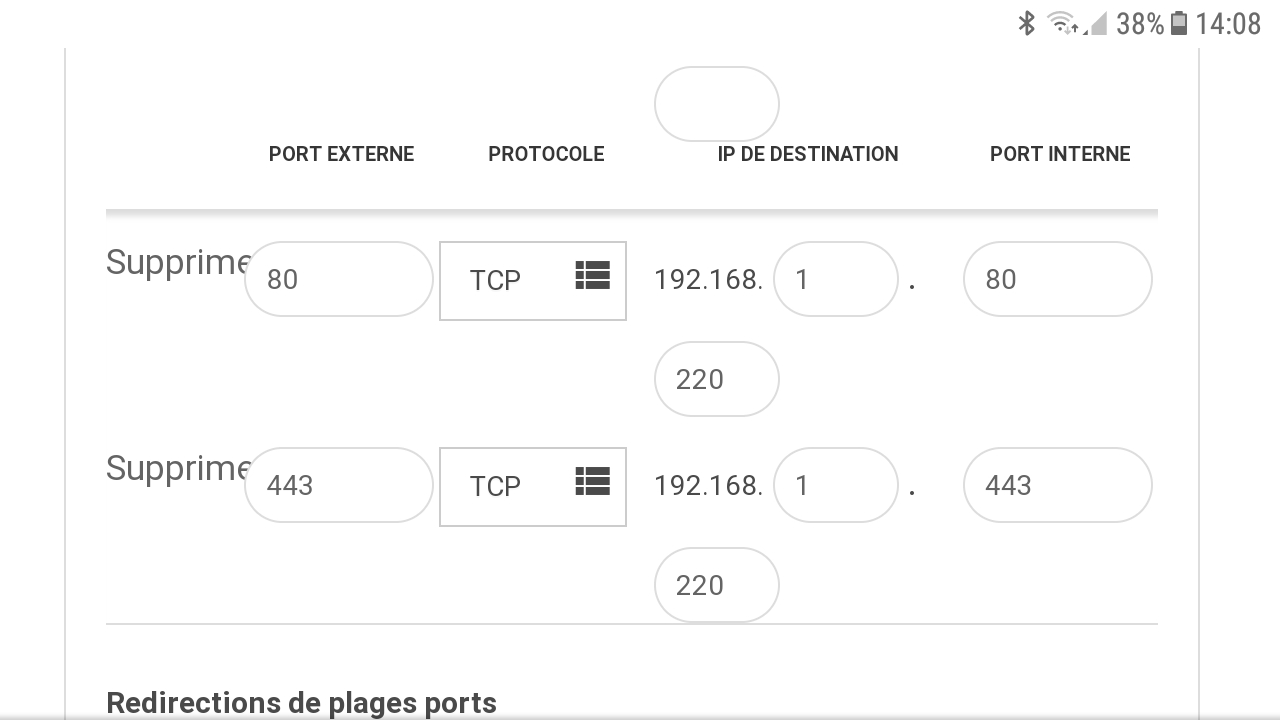Focus the third IP octet field of the second rule
This screenshot has width=1280, height=720.
836,485
